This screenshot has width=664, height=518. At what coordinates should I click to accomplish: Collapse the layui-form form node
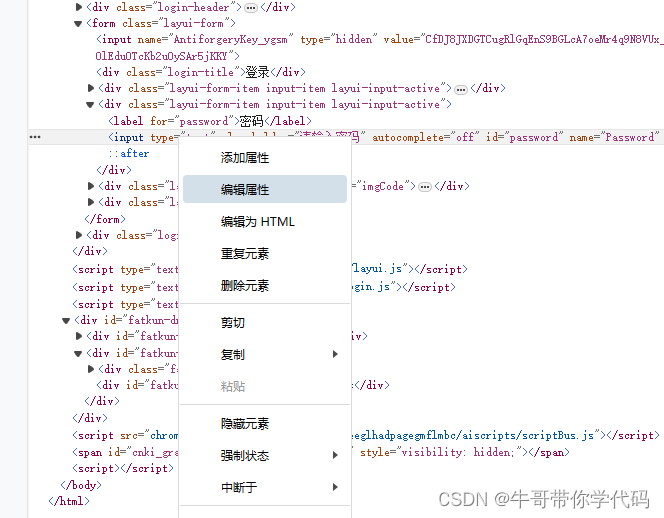78,23
